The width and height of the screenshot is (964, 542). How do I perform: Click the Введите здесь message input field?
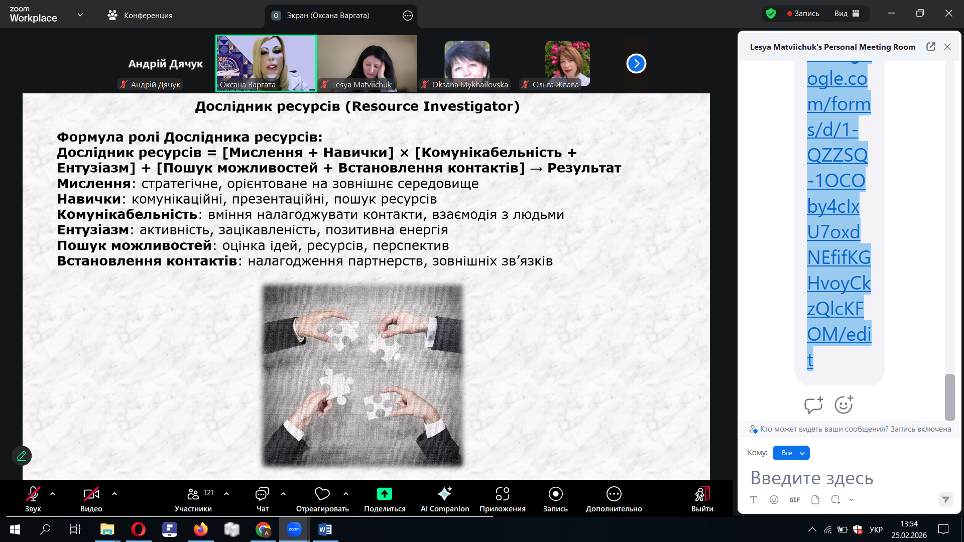pyautogui.click(x=840, y=478)
